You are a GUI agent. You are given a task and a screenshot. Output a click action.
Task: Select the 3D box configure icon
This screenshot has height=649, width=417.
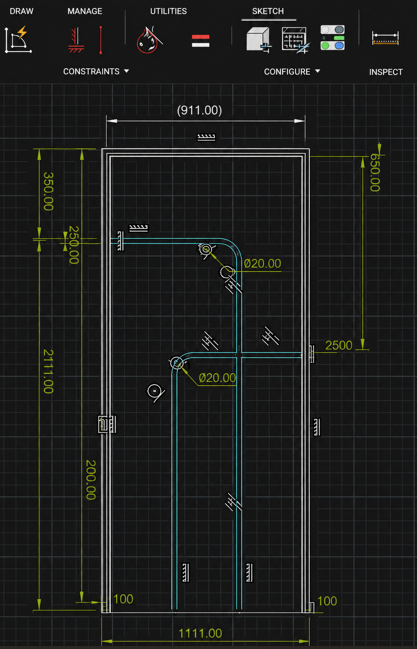pos(259,39)
